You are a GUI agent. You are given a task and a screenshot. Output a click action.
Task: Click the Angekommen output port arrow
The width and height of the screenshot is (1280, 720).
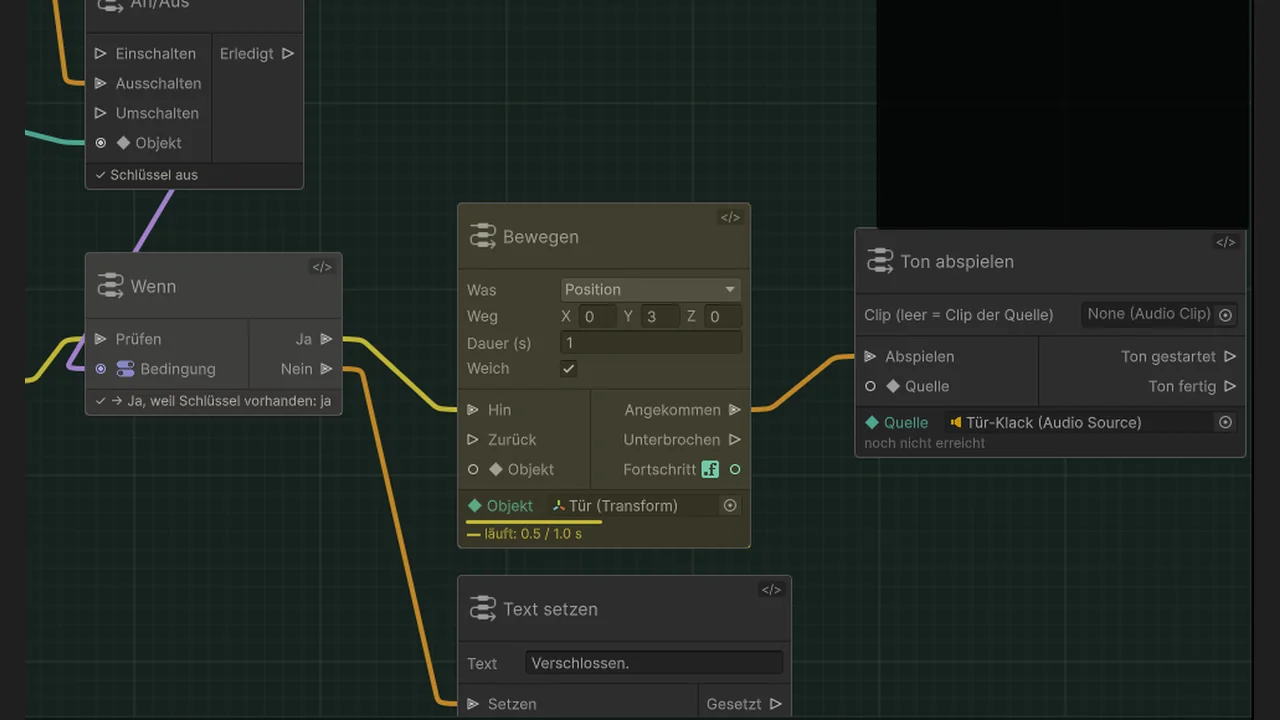[735, 410]
